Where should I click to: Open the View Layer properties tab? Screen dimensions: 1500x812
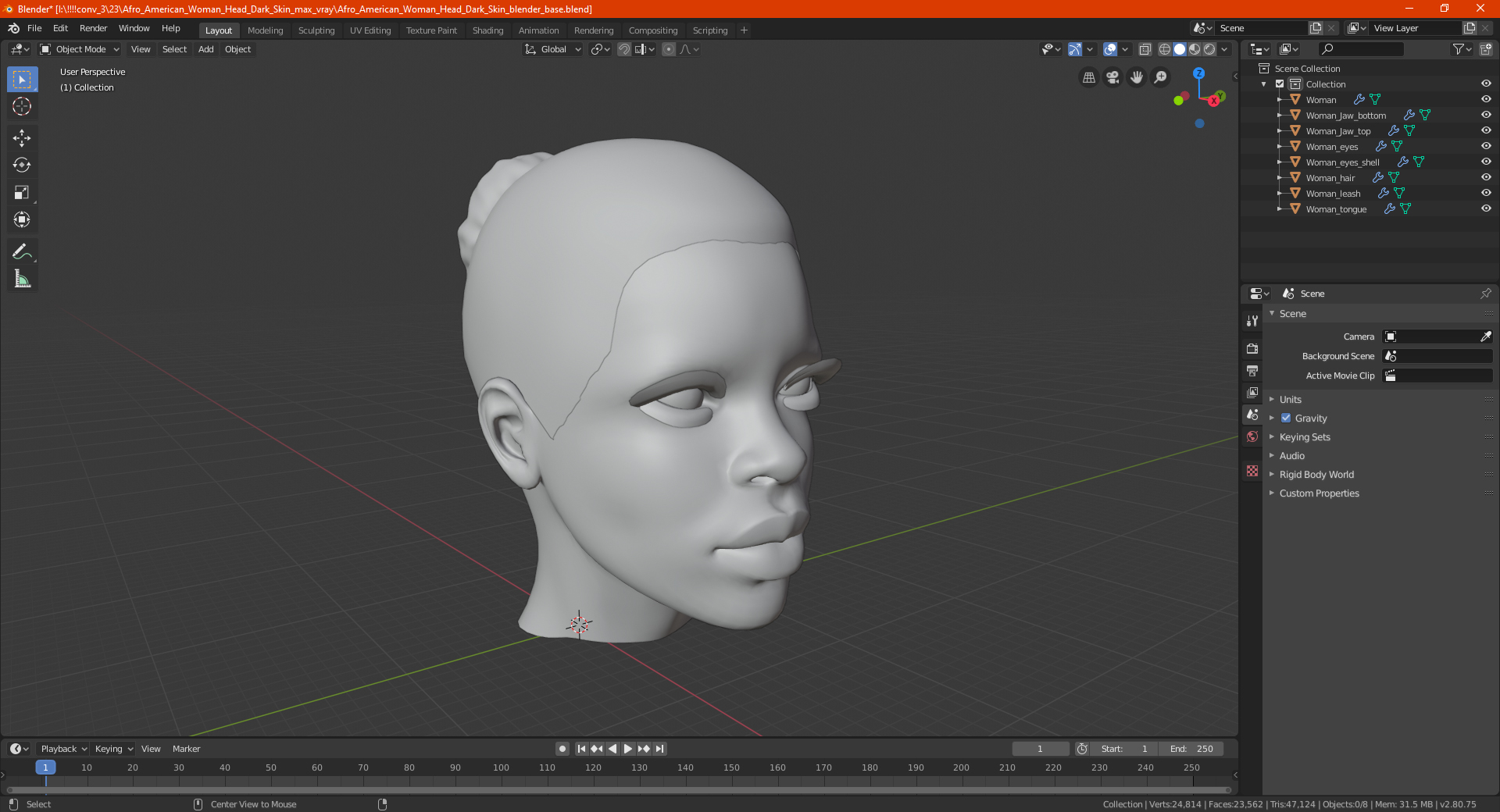click(x=1252, y=392)
